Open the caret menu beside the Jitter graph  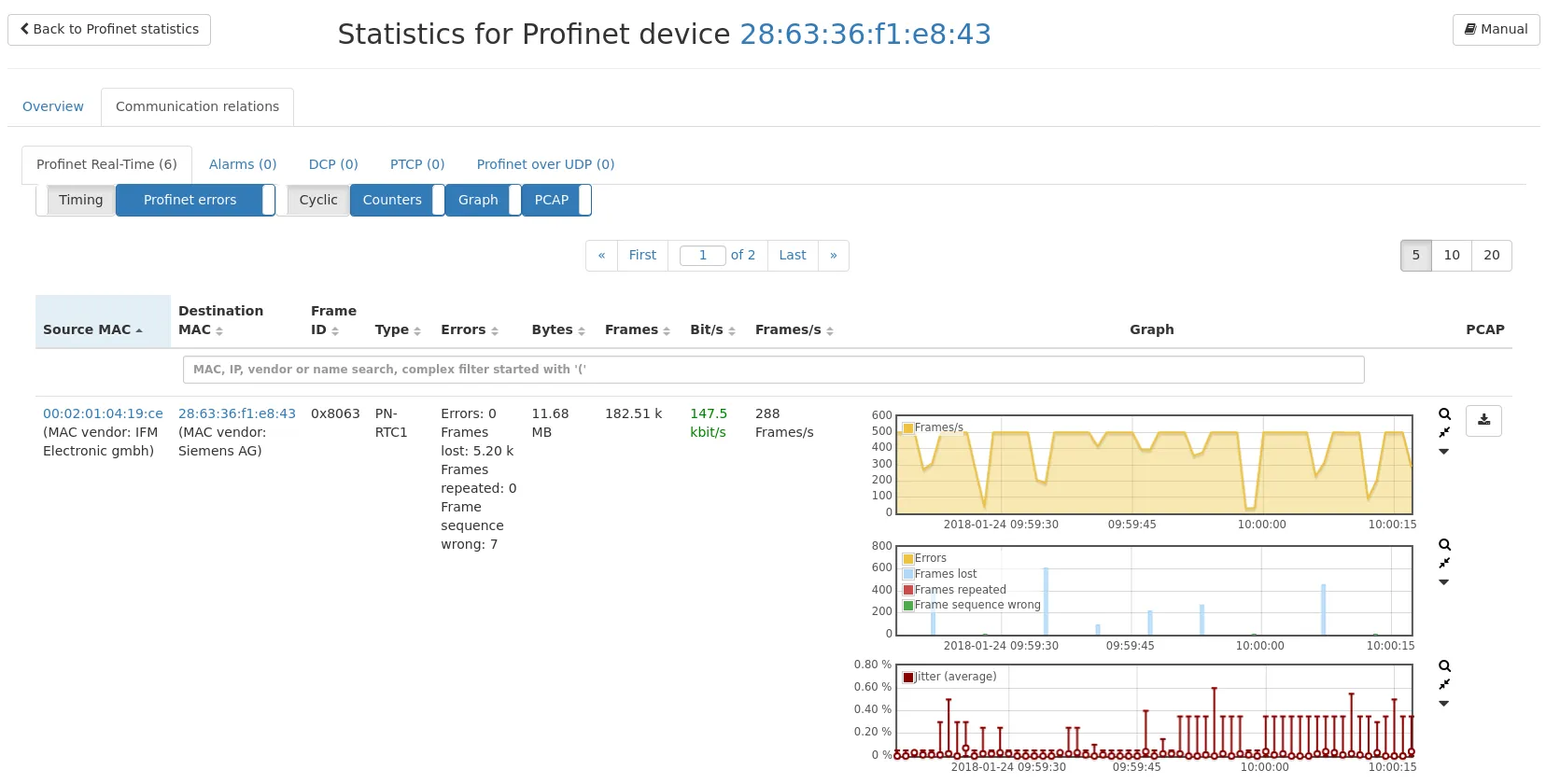pos(1444,704)
